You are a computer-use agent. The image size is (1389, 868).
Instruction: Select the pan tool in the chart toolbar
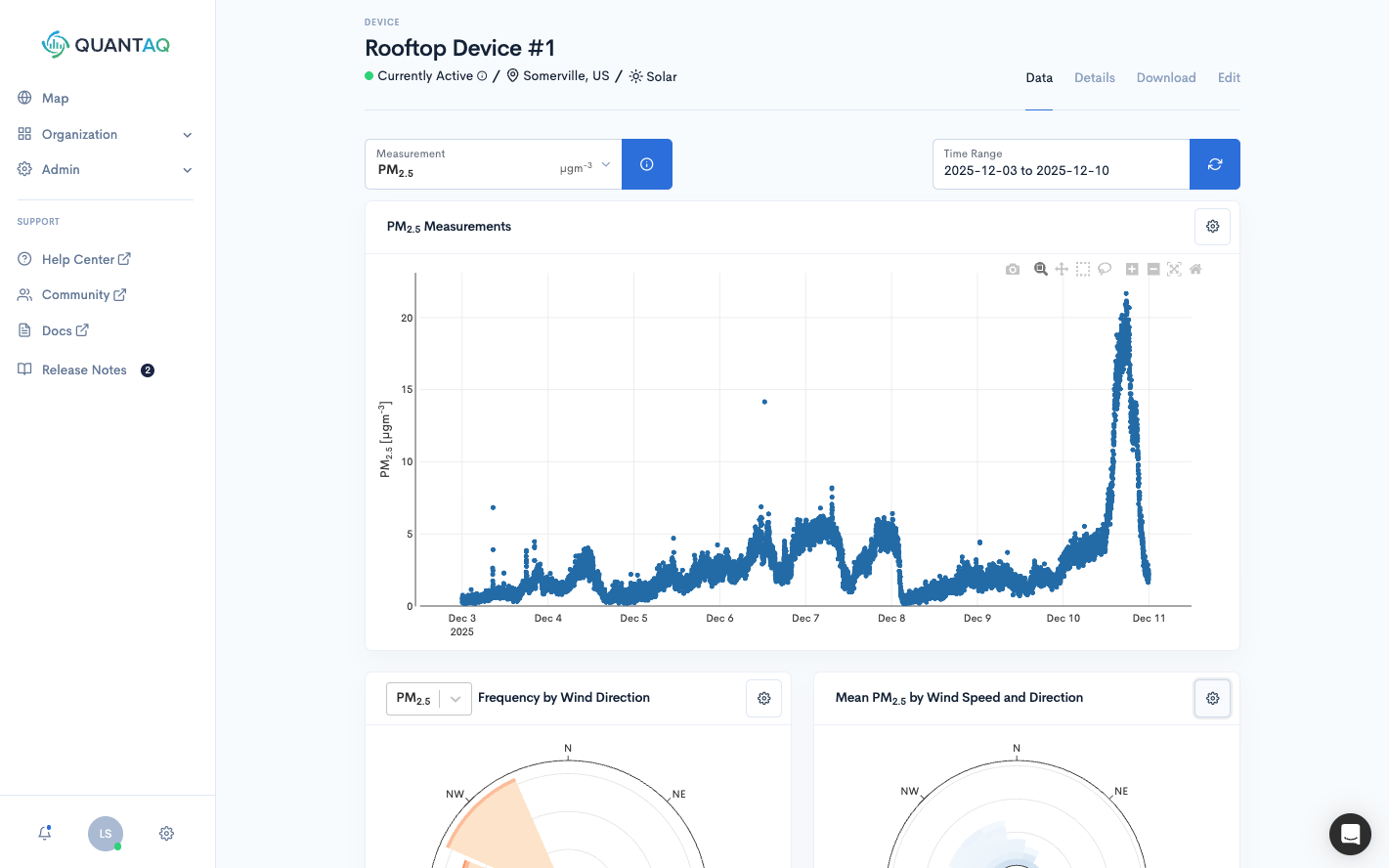tap(1062, 269)
